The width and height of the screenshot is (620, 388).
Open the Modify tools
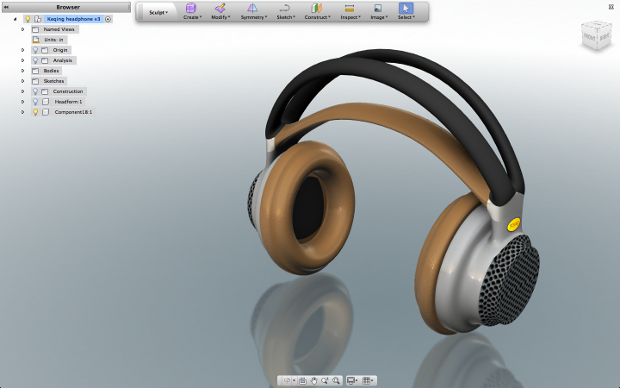[220, 11]
